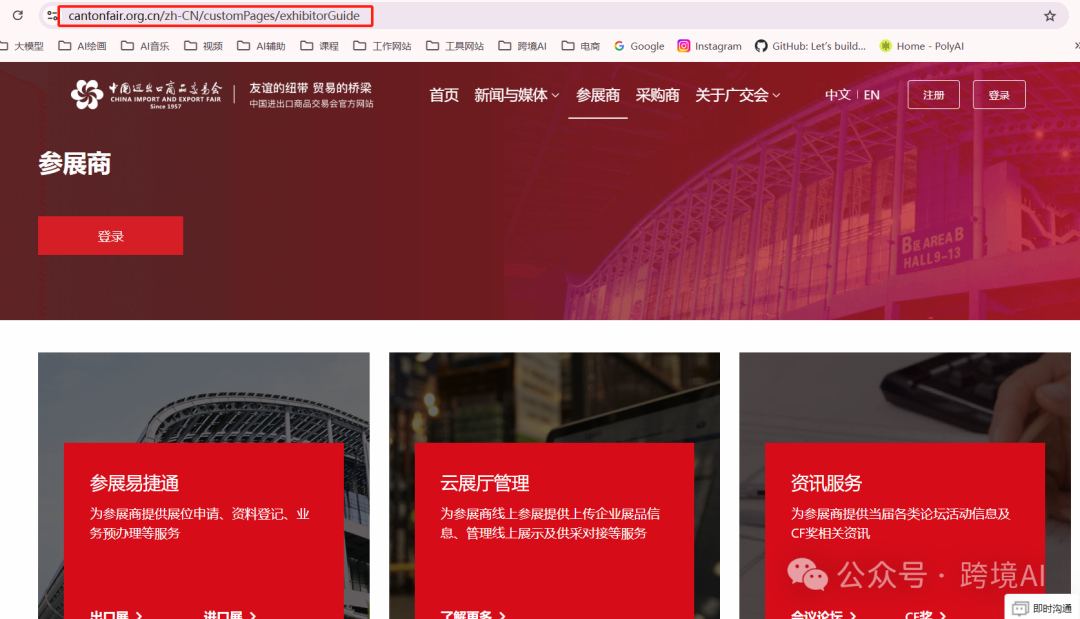Open the 资讯服务 card title
Screen dimensions: 1080x619
point(826,483)
